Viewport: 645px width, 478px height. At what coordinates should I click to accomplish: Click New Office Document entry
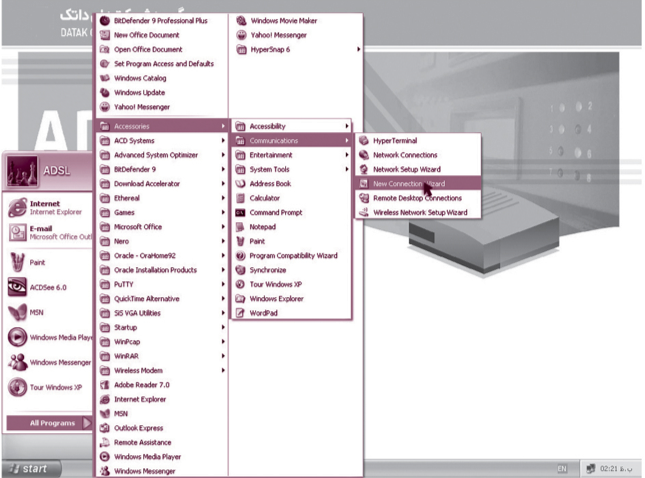click(162, 35)
